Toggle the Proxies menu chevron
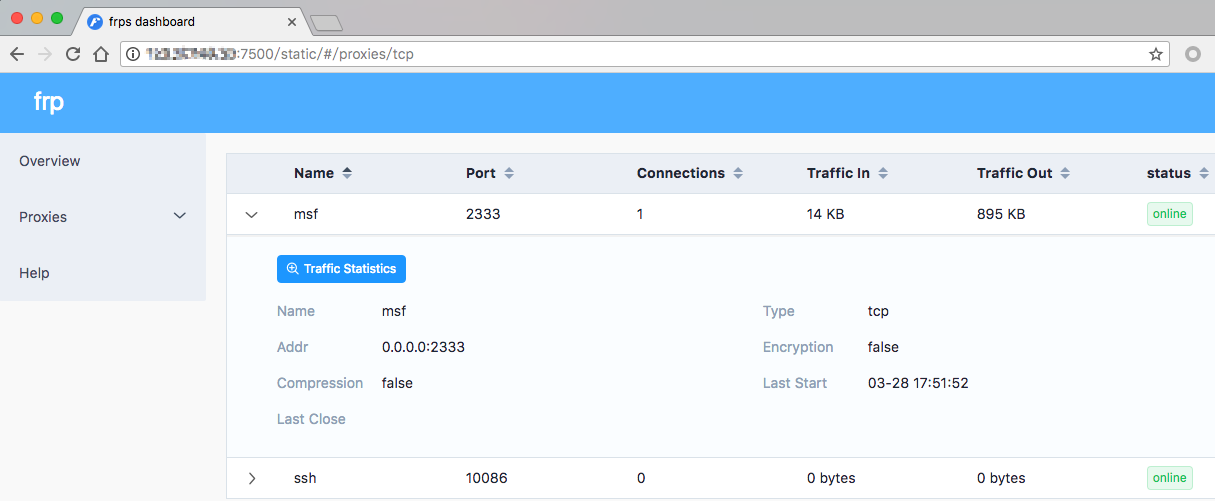Image resolution: width=1215 pixels, height=501 pixels. tap(180, 216)
